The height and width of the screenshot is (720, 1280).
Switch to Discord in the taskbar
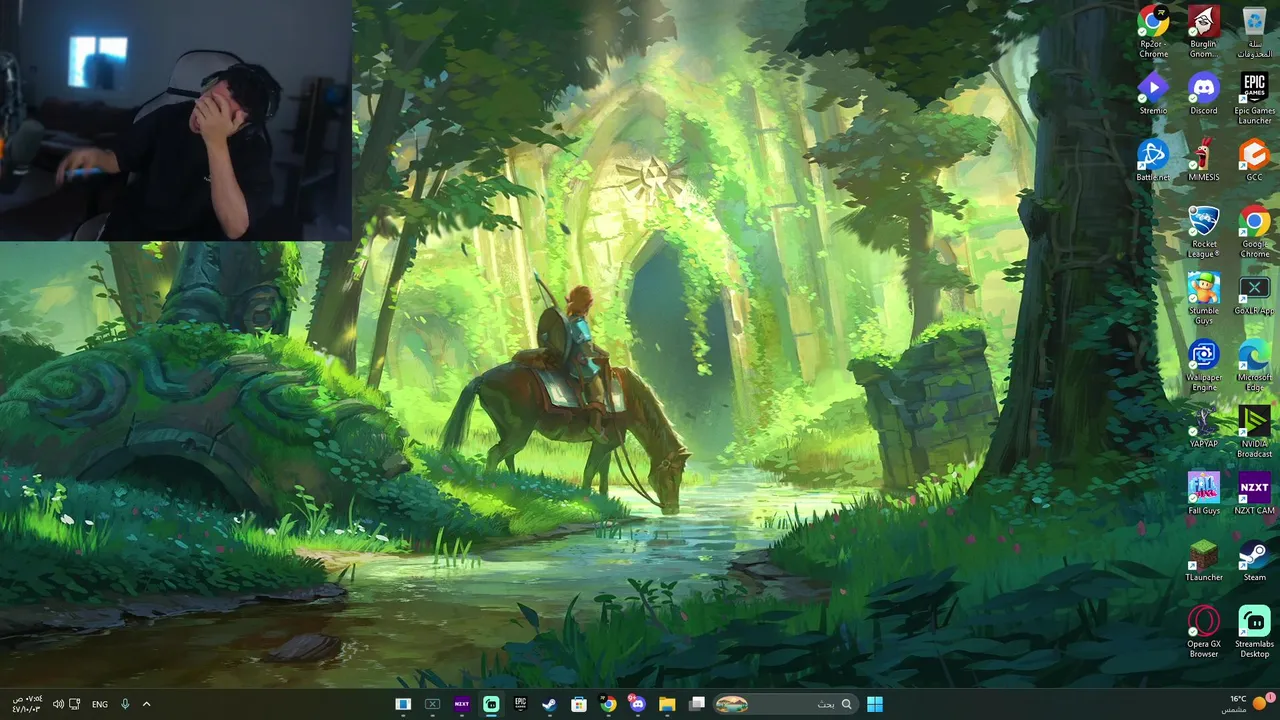[637, 704]
